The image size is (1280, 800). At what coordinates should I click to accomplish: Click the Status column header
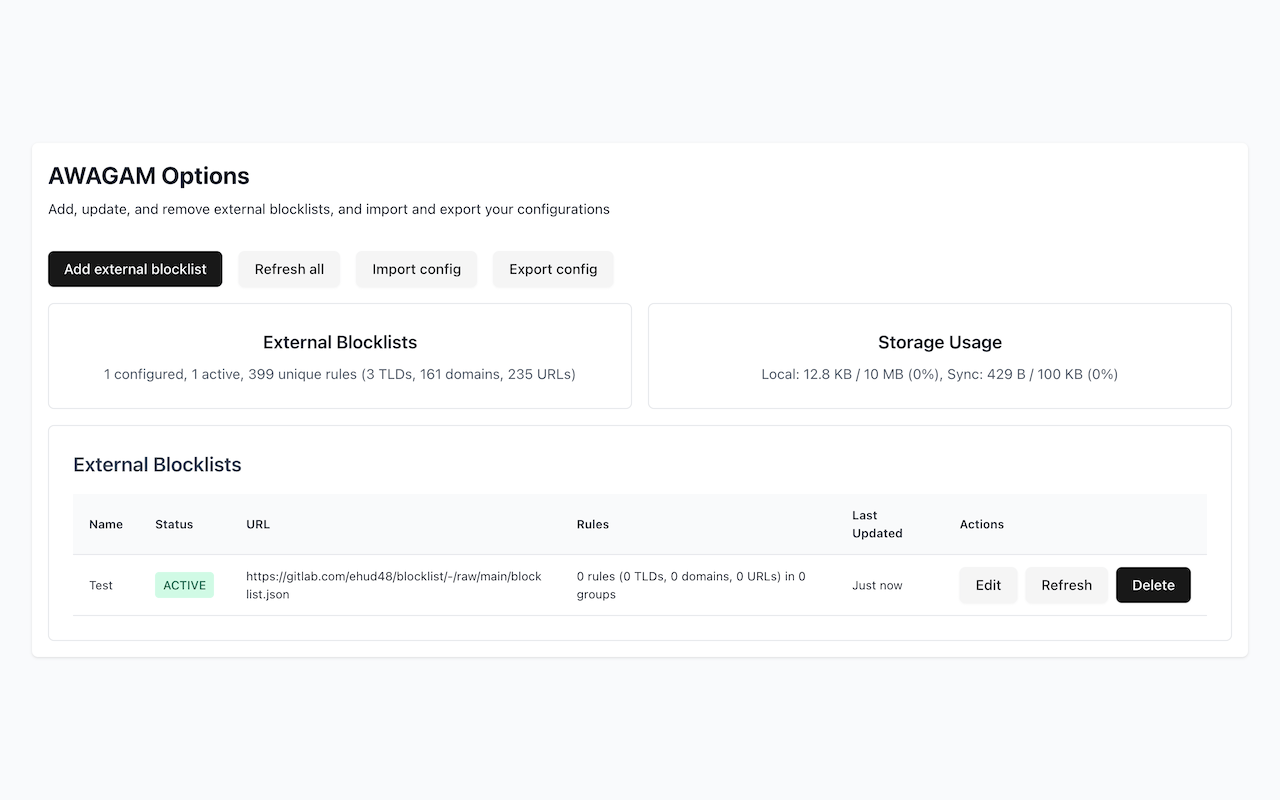(174, 524)
